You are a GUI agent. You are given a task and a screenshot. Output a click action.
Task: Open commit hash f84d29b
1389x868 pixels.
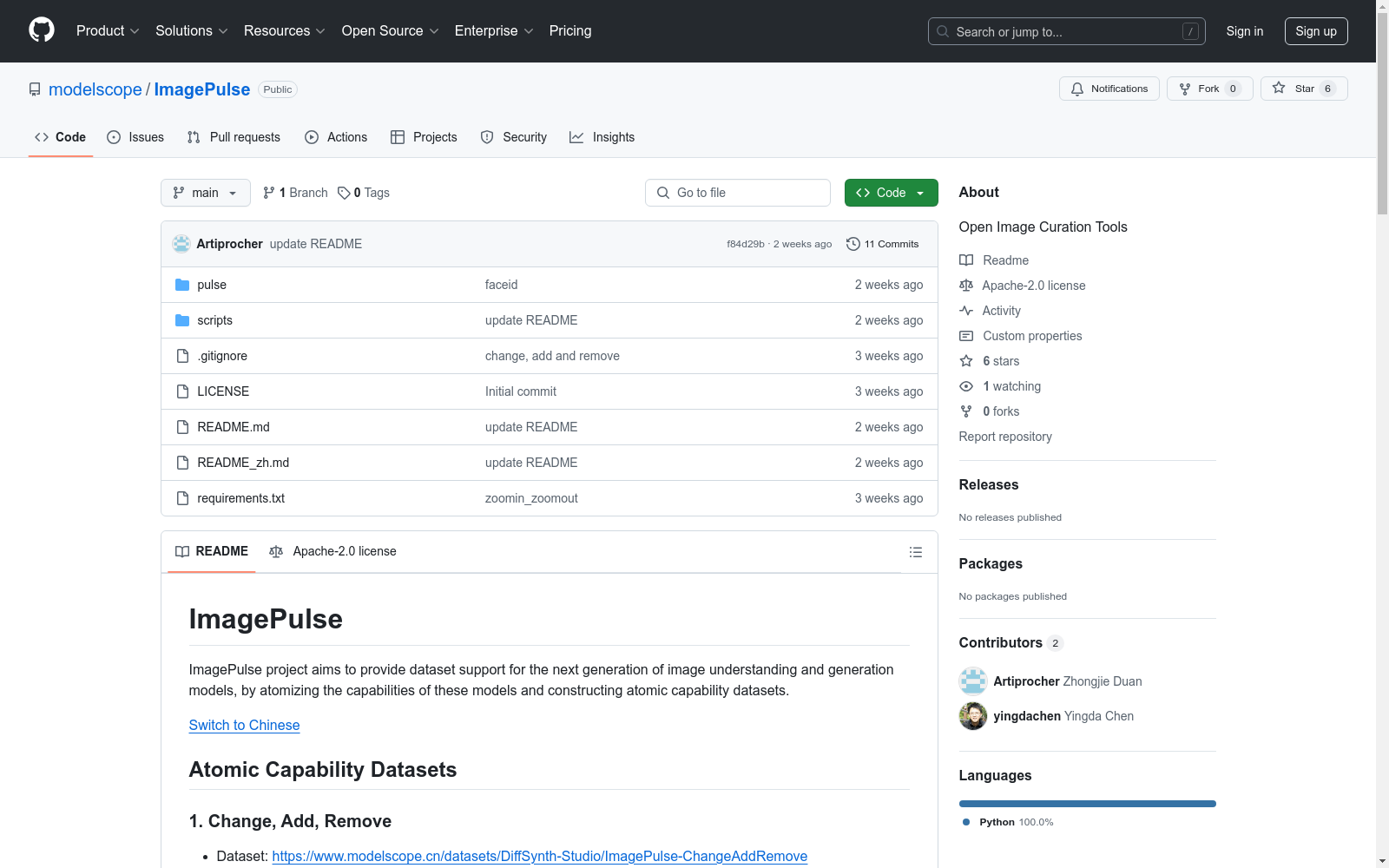tap(746, 244)
